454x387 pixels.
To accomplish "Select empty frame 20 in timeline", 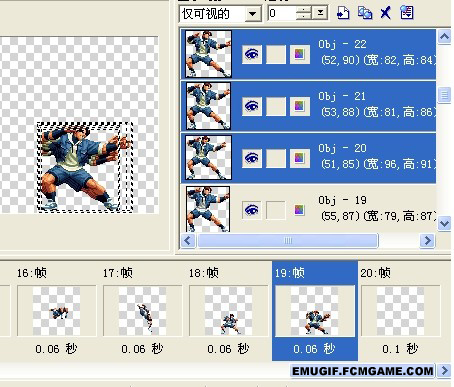I will click(x=400, y=311).
